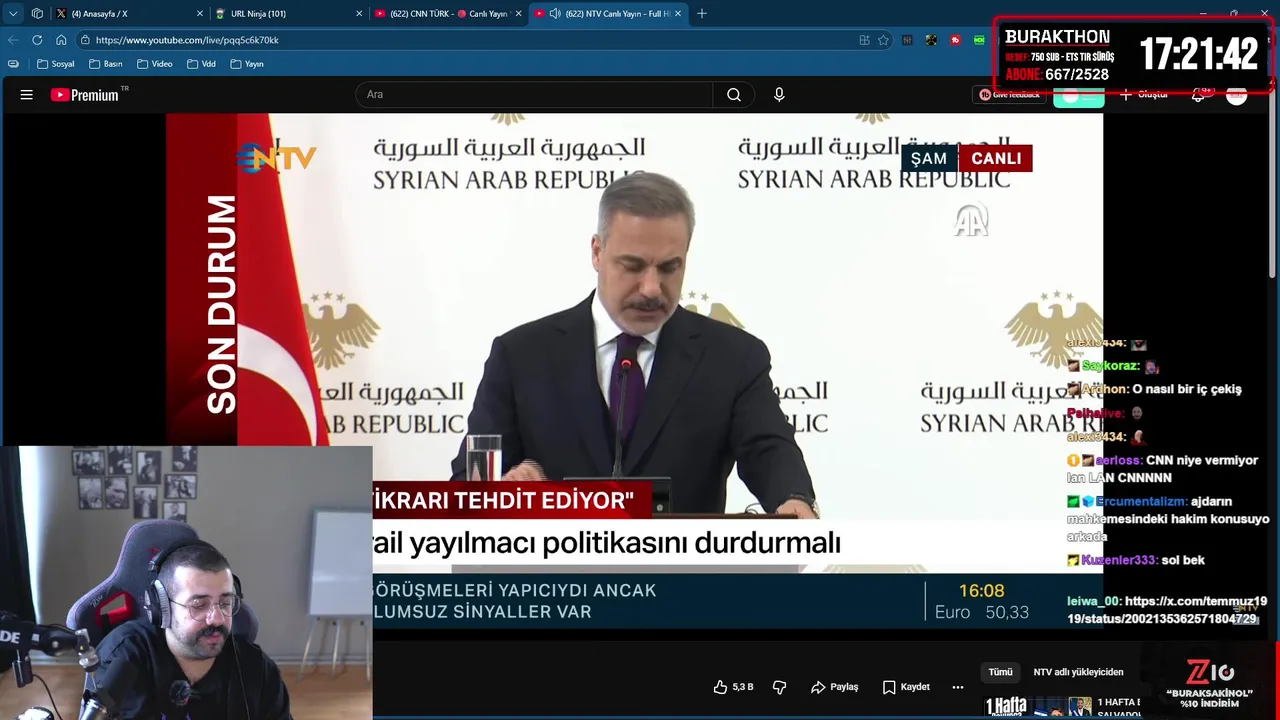1280x720 pixels.
Task: Open the Oluştur create menu
Action: click(1144, 95)
